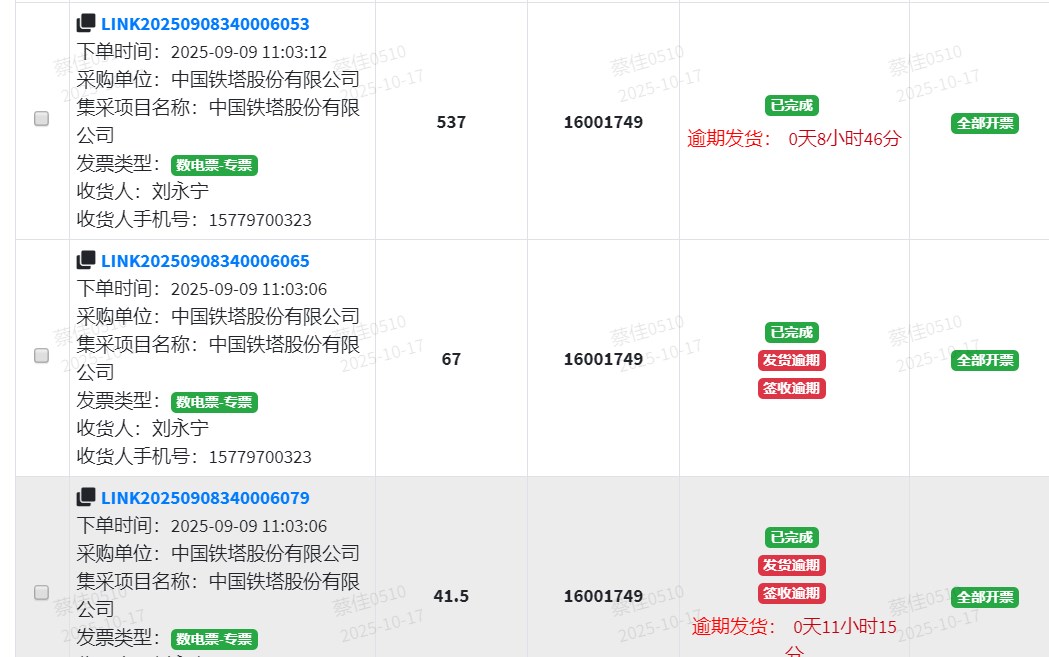
Task: Click the 发货逾期 tag in the 41.5 row
Action: (792, 565)
